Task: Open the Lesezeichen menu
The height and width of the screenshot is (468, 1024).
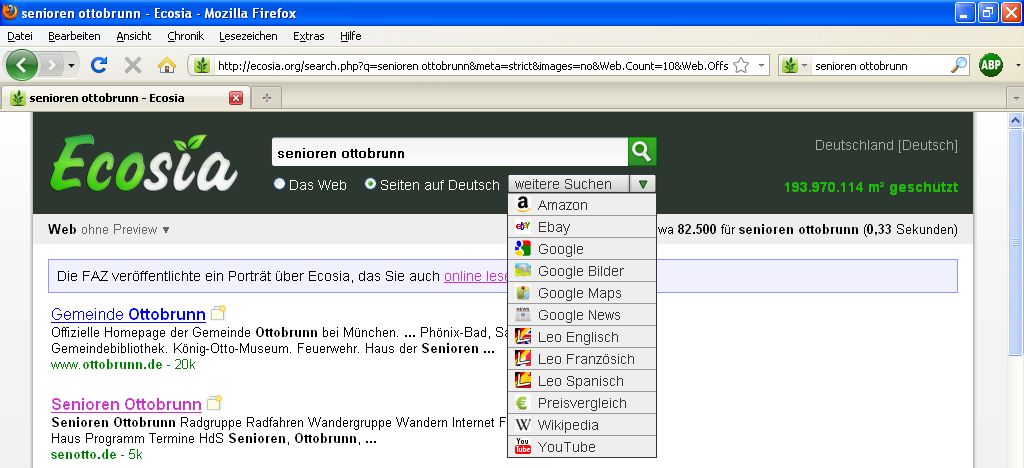Action: pos(248,36)
